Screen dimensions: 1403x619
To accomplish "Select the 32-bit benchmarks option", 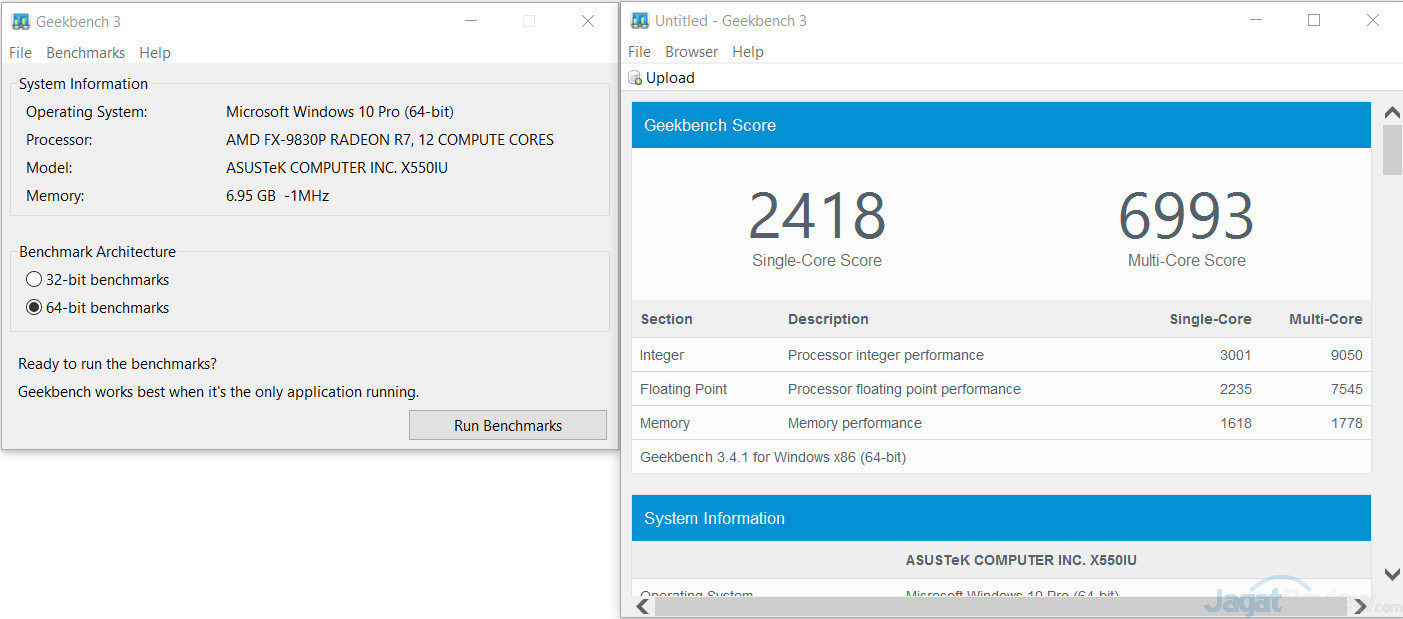I will pos(34,280).
